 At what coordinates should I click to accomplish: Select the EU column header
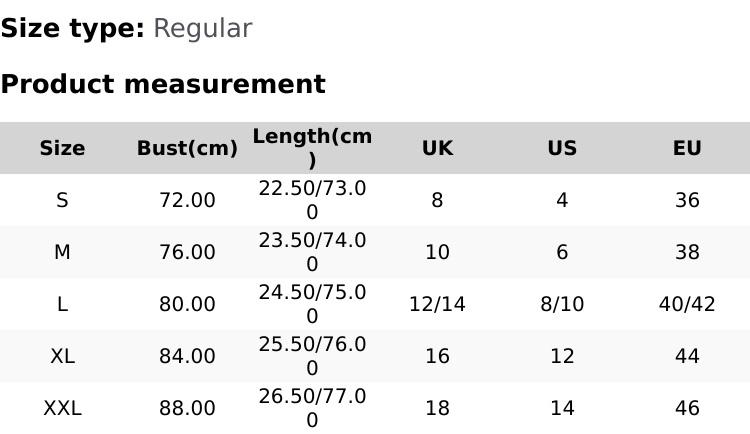[687, 148]
